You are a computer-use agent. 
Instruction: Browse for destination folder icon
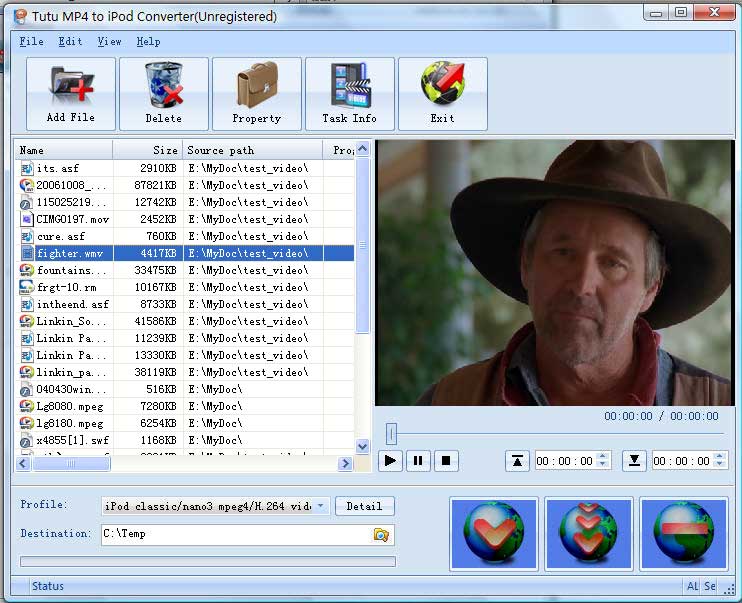coord(381,535)
